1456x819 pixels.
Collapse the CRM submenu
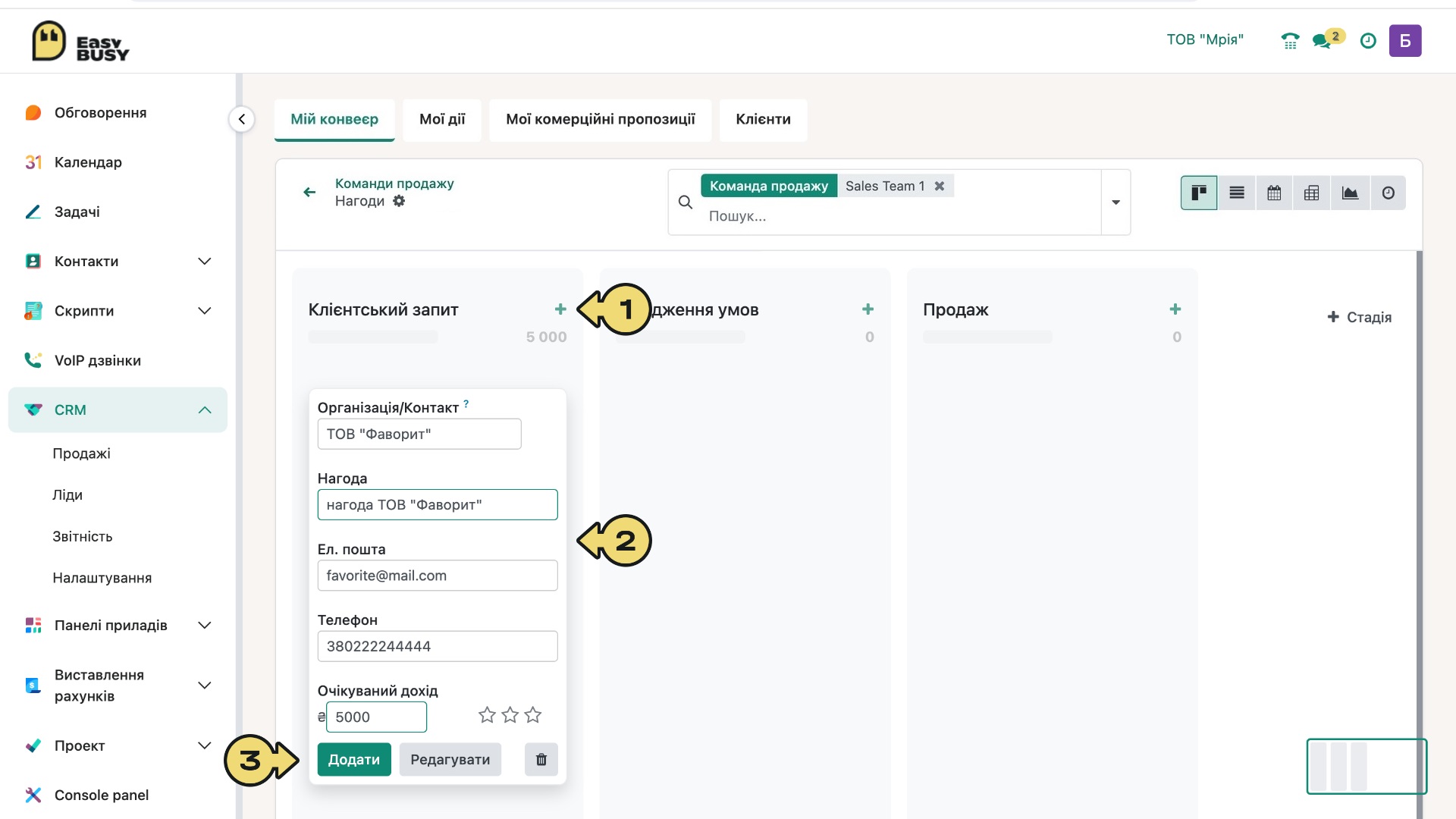pyautogui.click(x=204, y=410)
